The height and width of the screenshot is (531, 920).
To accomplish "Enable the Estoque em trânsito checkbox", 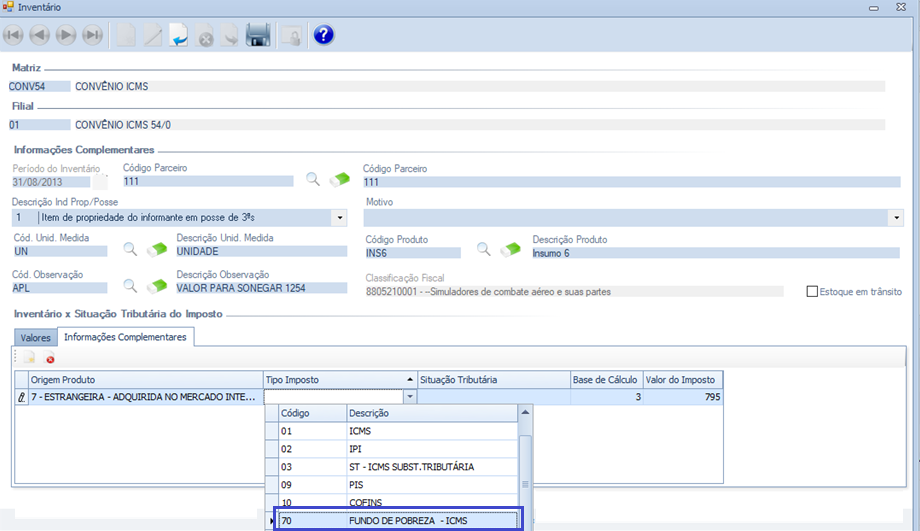I will click(812, 292).
